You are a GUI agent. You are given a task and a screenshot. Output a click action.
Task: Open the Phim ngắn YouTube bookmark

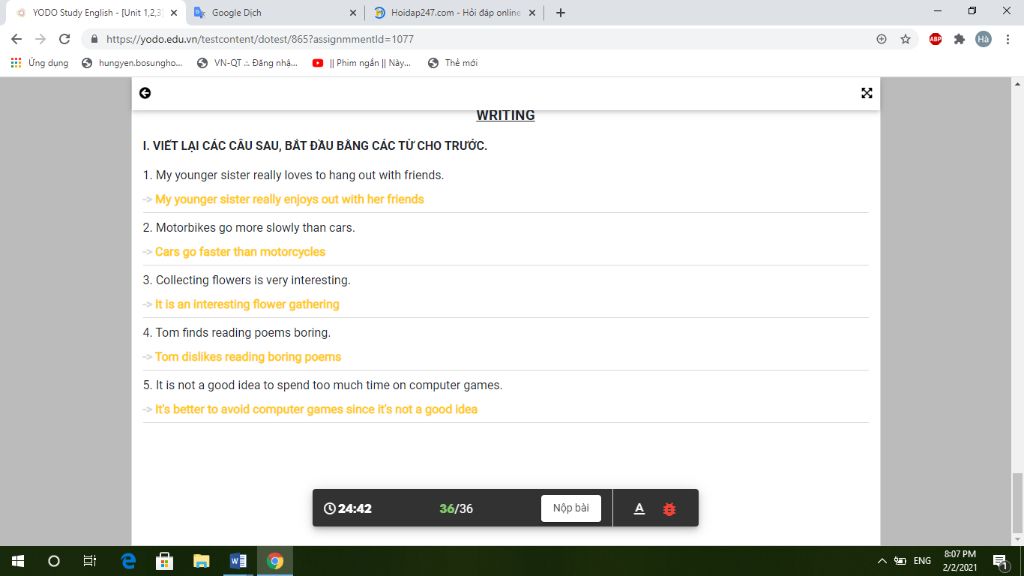[x=362, y=63]
